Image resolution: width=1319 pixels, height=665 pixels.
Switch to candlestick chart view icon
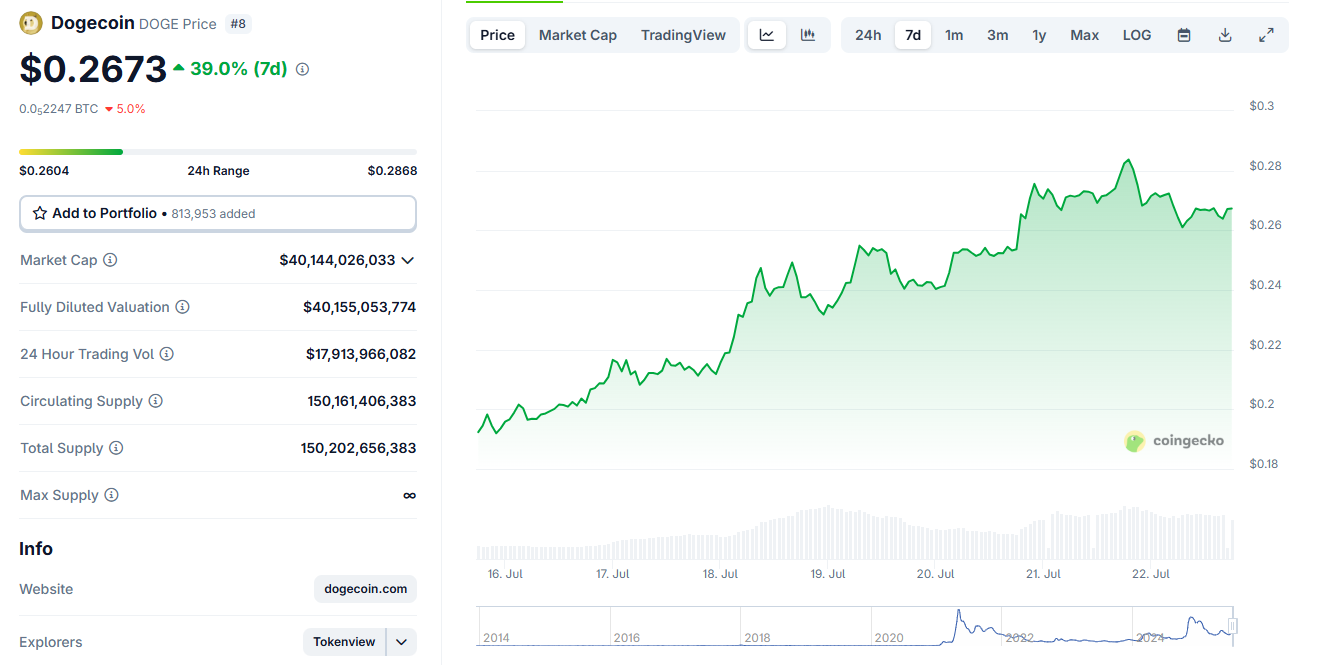(808, 35)
